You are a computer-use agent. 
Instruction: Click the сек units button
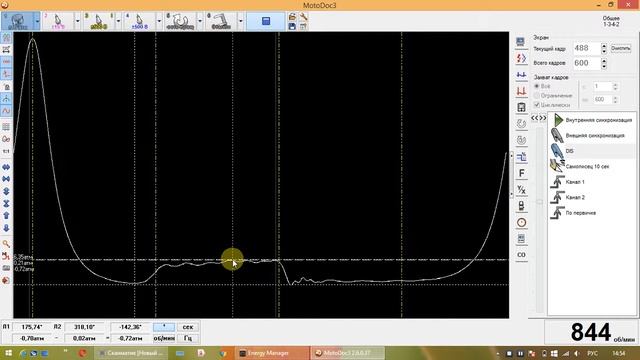(x=188, y=327)
